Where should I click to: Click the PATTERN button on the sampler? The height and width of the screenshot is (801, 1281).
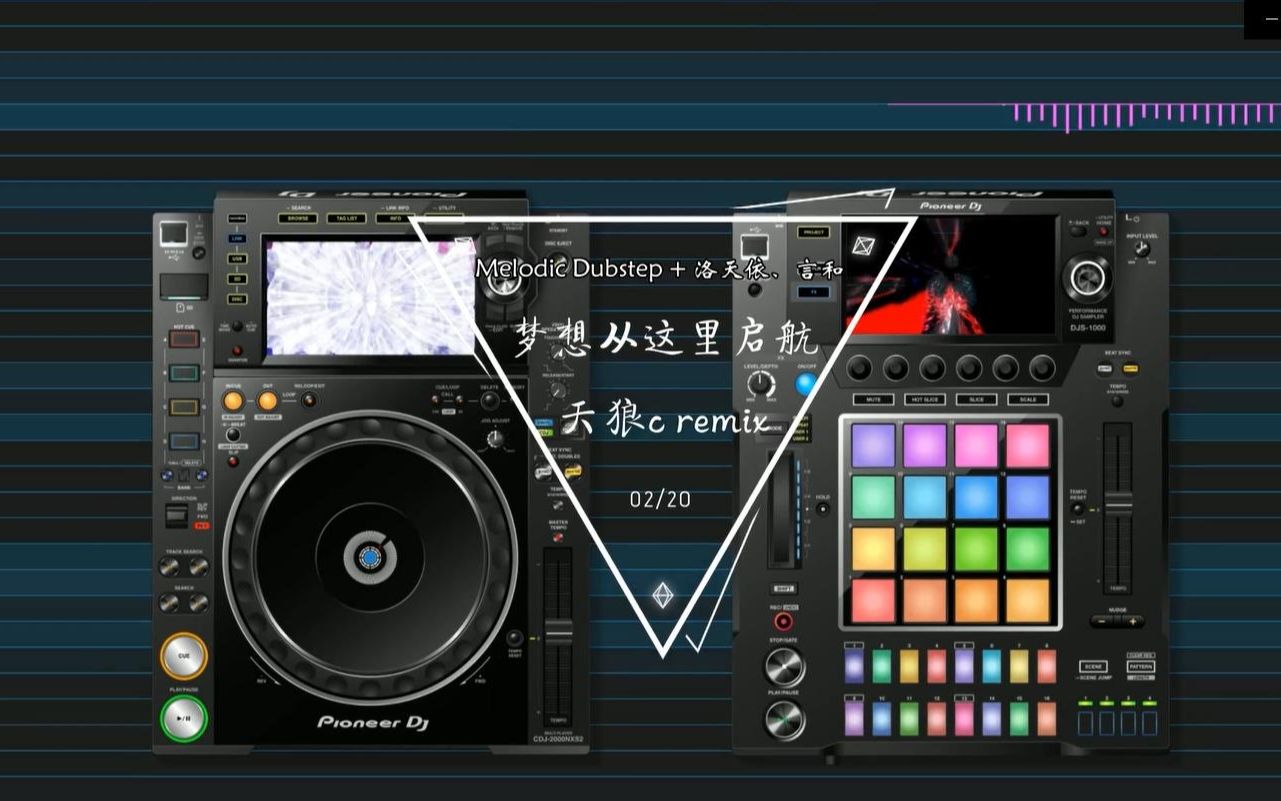click(1141, 666)
